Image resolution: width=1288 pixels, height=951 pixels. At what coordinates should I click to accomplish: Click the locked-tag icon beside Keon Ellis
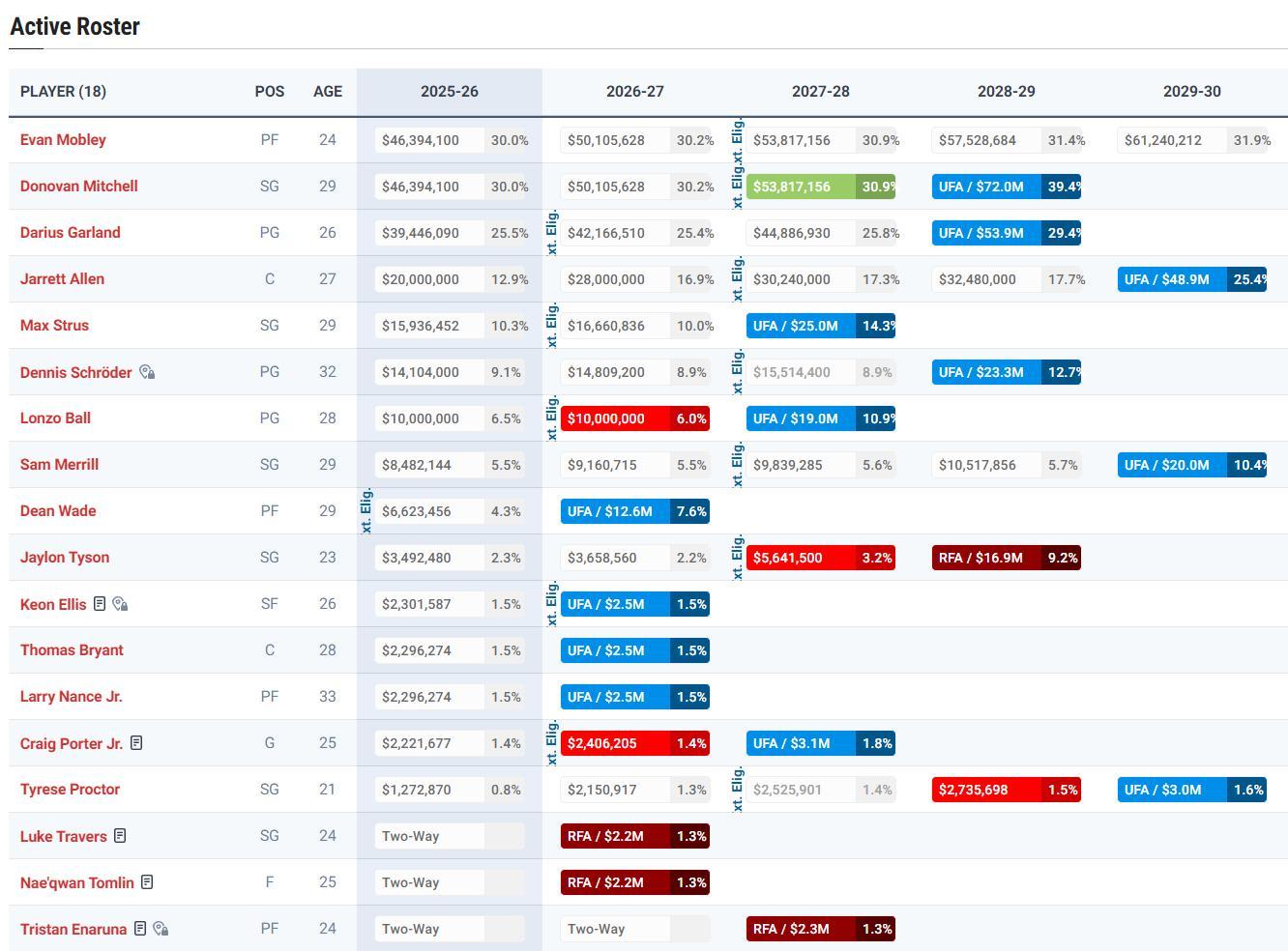pos(120,604)
